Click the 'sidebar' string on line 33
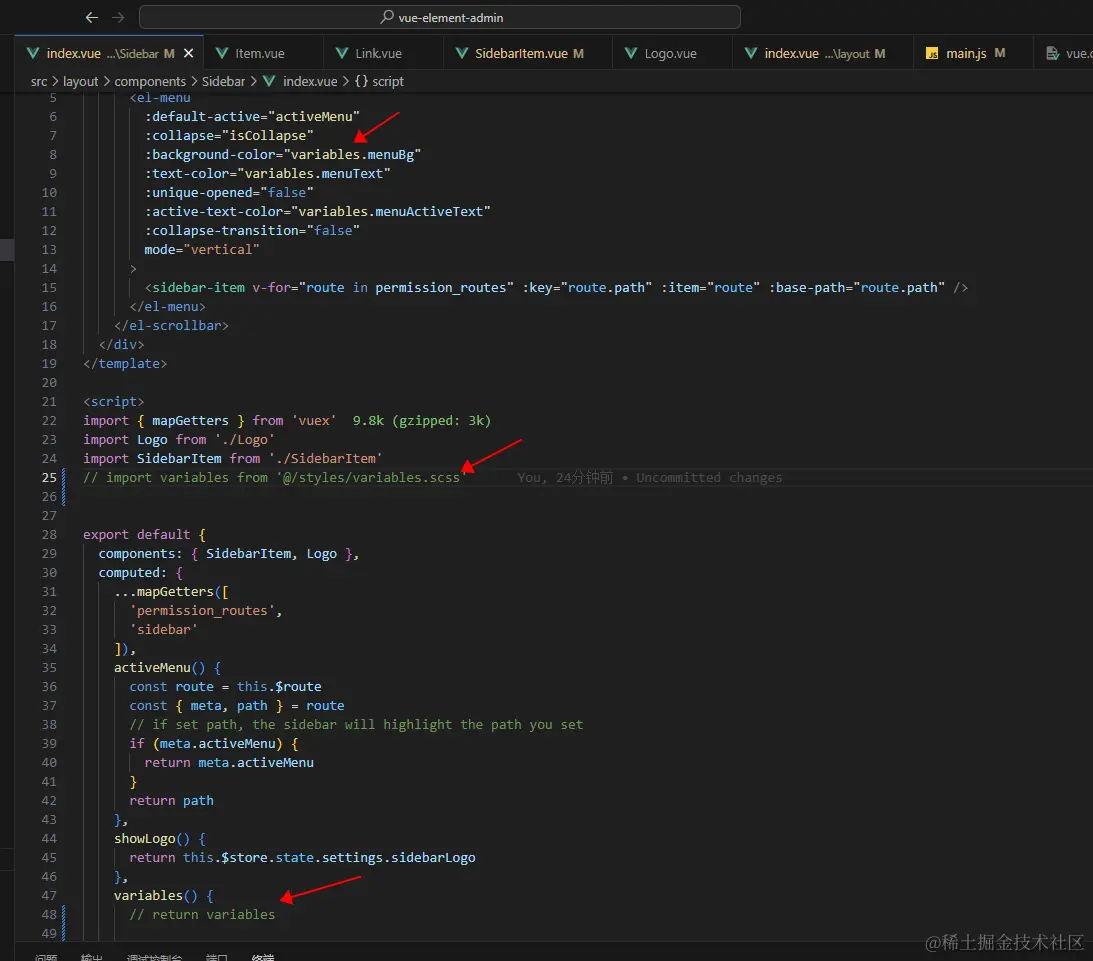The height and width of the screenshot is (961, 1093). pos(163,630)
